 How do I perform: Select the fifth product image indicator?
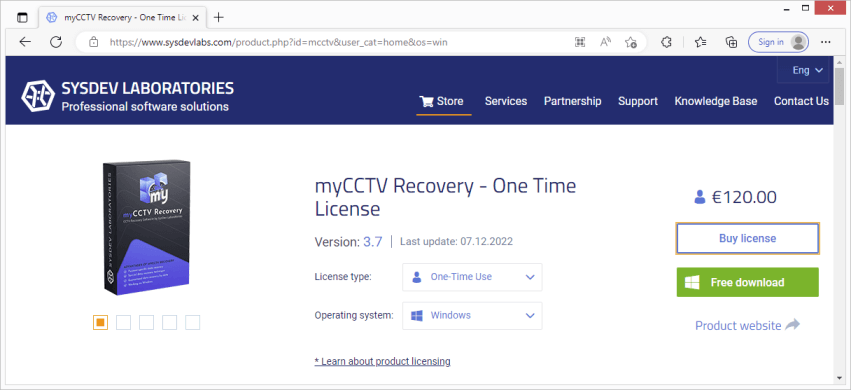click(x=193, y=322)
